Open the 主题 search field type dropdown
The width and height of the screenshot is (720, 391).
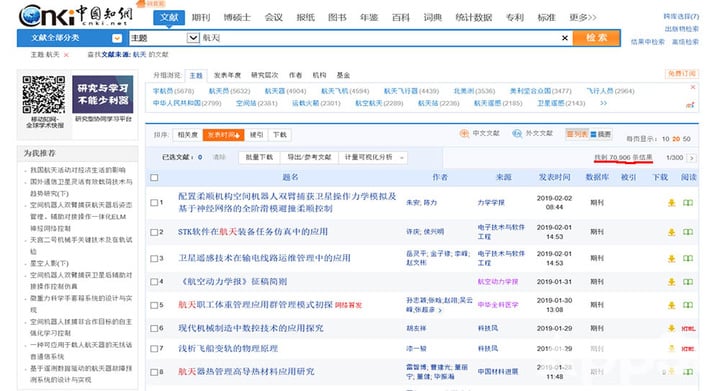193,38
